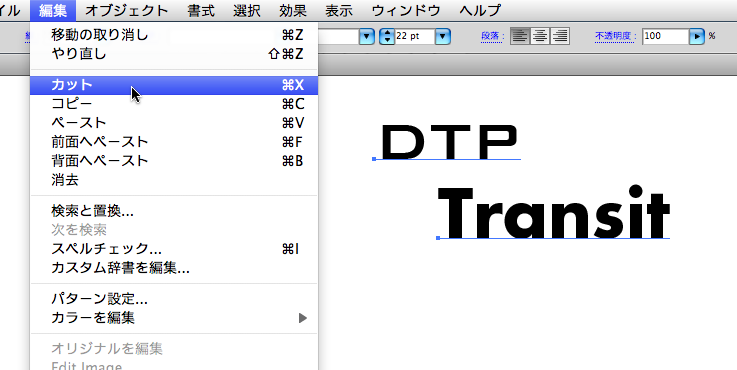Expand the opacity slider arrow button

(697, 36)
